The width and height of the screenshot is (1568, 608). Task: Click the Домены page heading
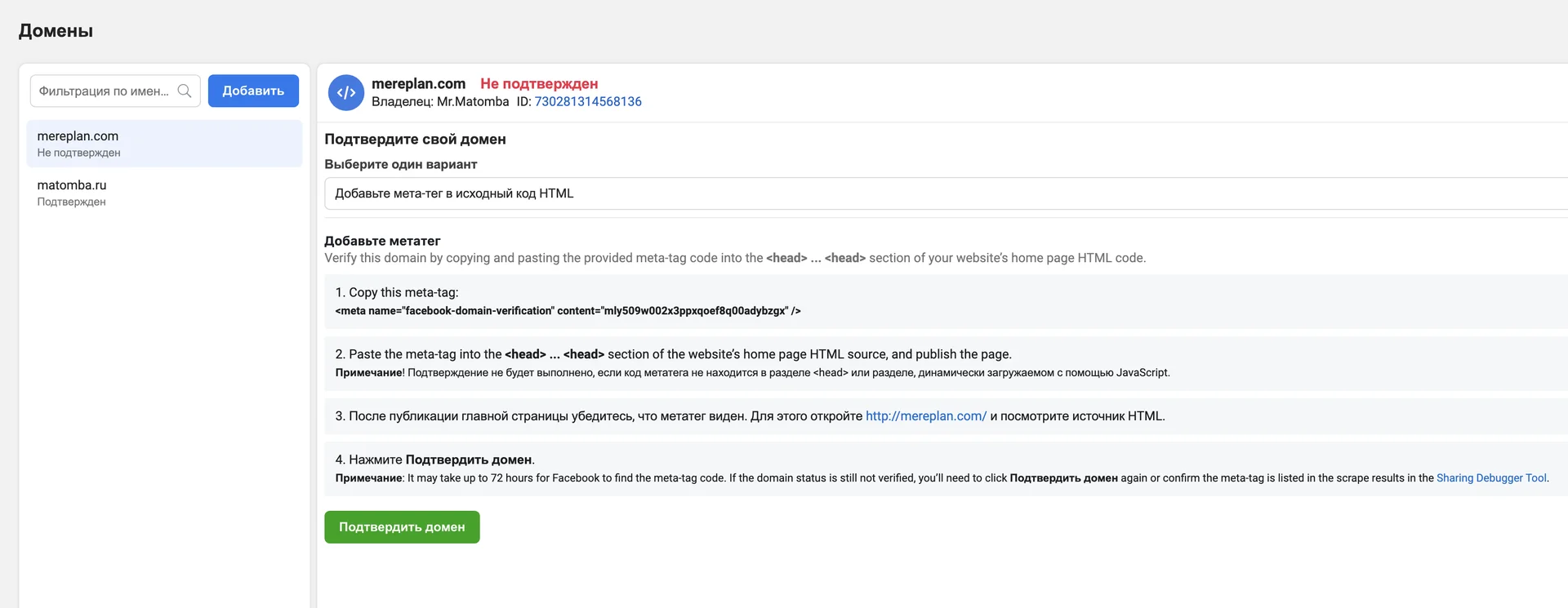tap(56, 31)
